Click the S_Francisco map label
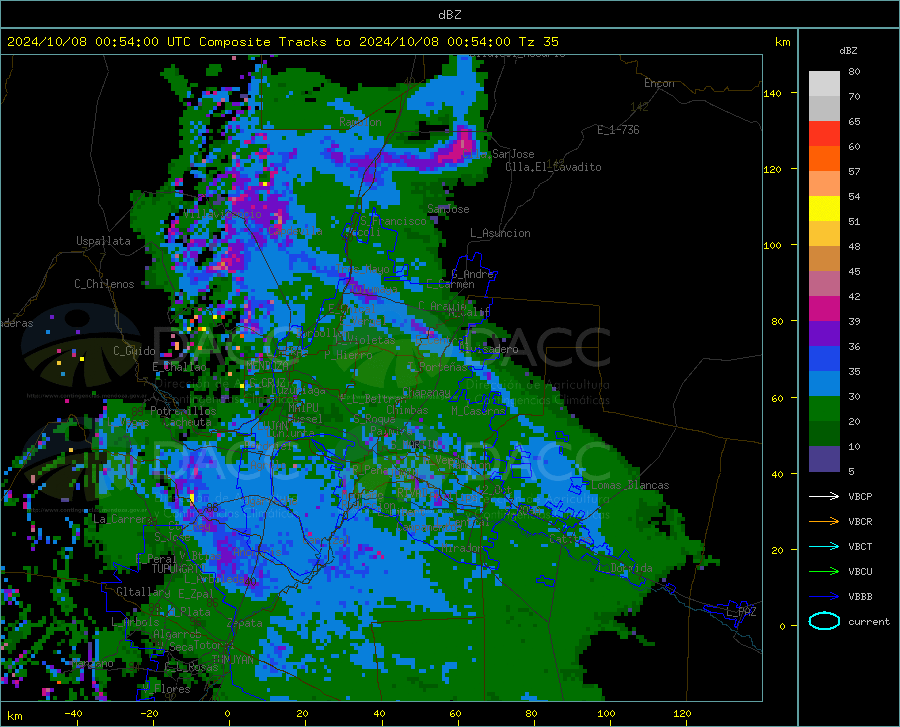Viewport: 900px width, 727px height. coord(394,221)
